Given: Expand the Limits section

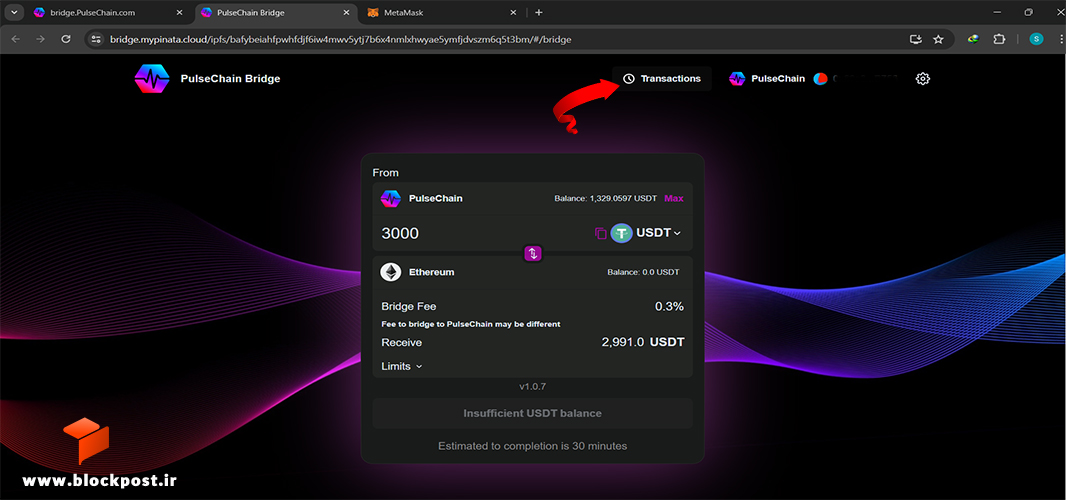Looking at the screenshot, I should [x=402, y=366].
